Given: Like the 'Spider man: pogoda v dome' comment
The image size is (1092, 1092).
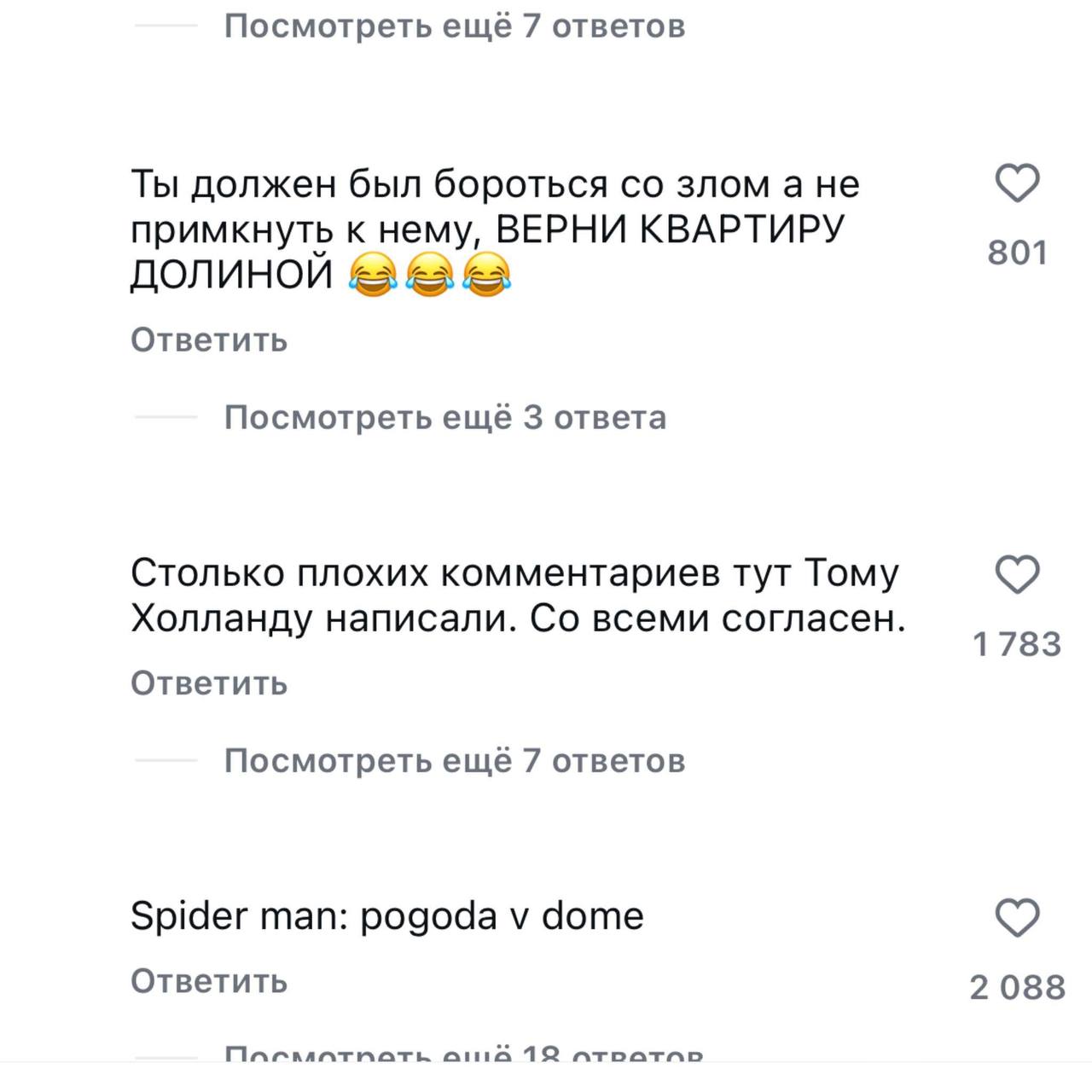Looking at the screenshot, I should tap(1017, 919).
